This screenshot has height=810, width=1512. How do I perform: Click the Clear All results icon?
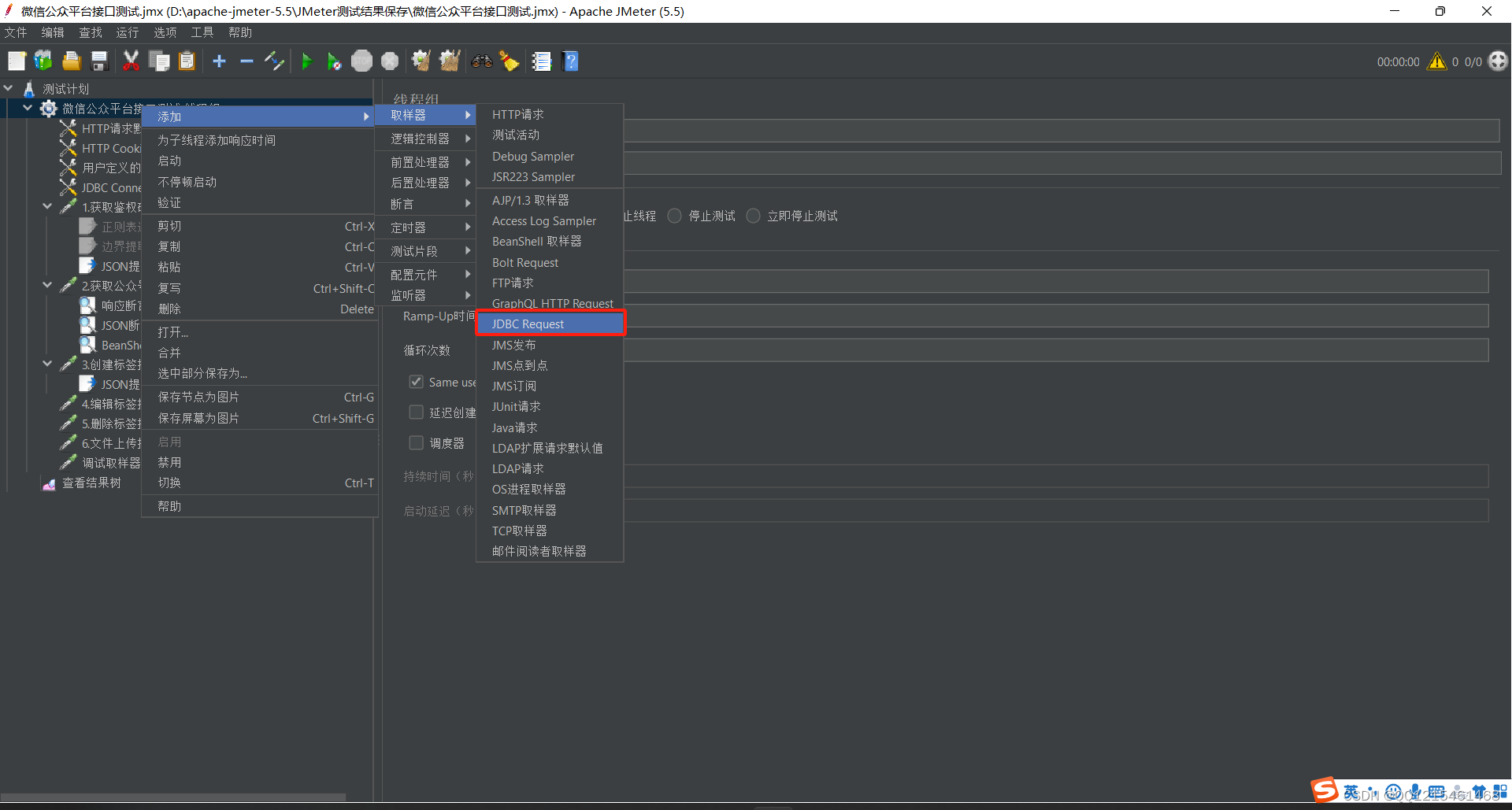(x=450, y=61)
